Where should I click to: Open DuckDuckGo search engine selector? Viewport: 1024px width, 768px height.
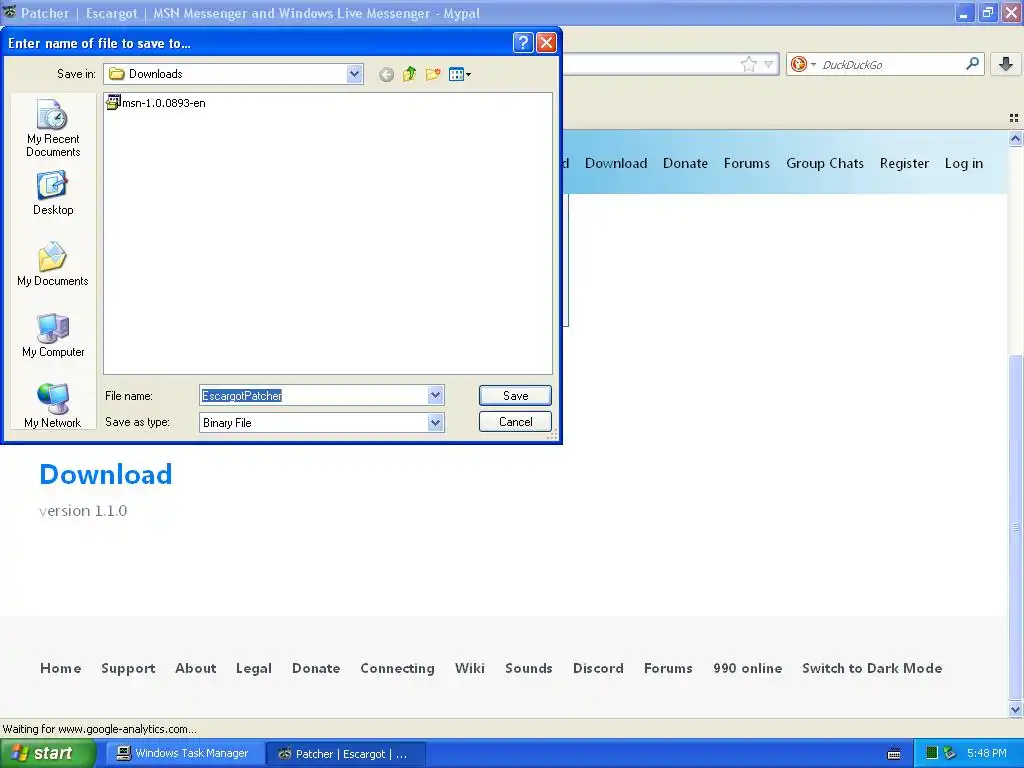[x=803, y=64]
